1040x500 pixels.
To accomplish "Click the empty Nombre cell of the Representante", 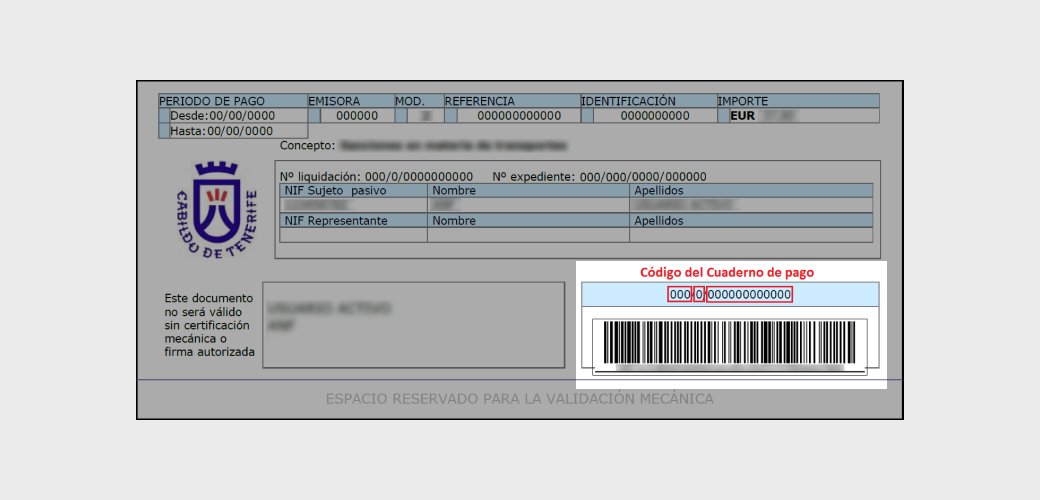I will (x=528, y=235).
